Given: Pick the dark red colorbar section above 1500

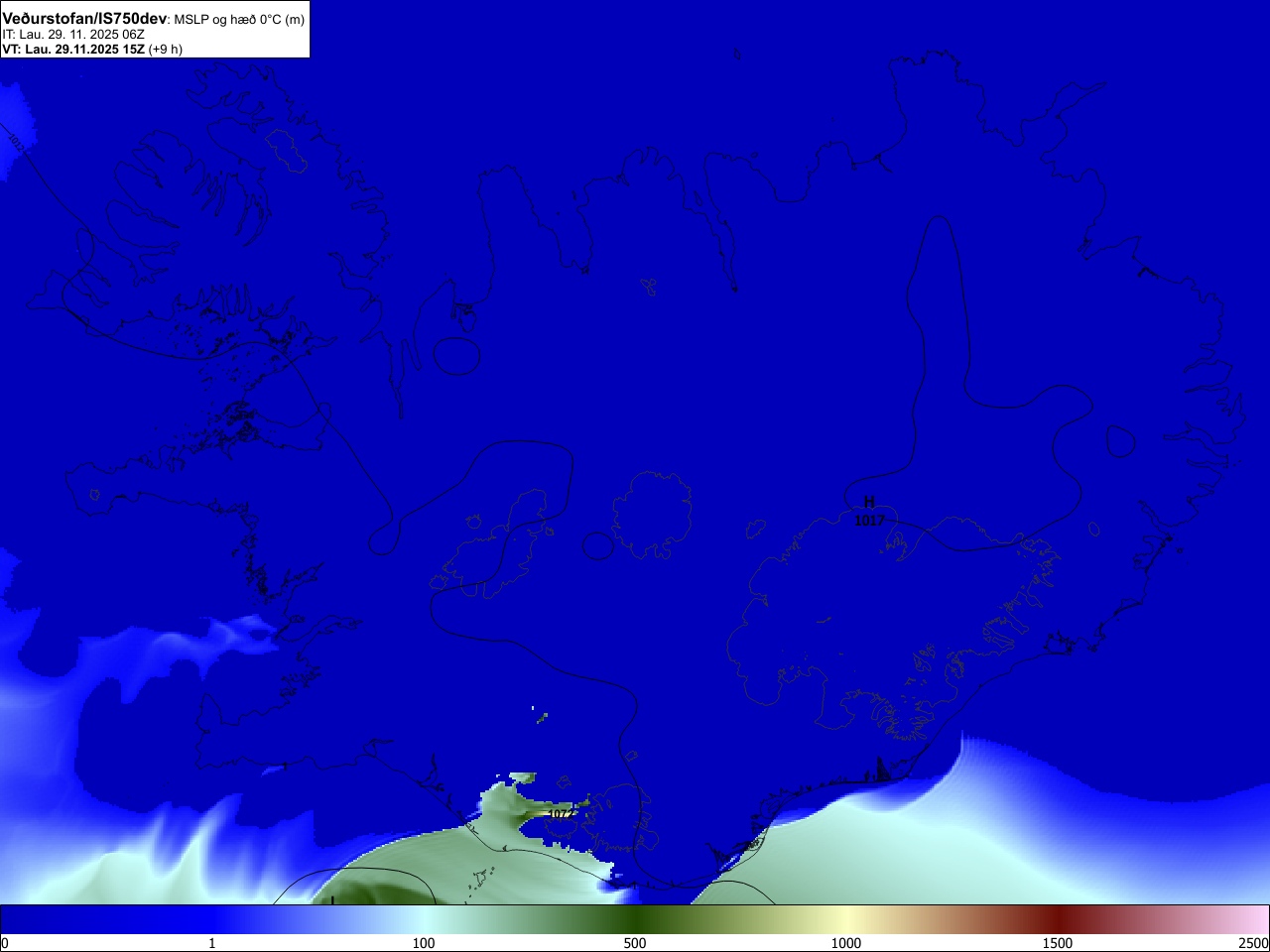Looking at the screenshot, I should [1058, 919].
